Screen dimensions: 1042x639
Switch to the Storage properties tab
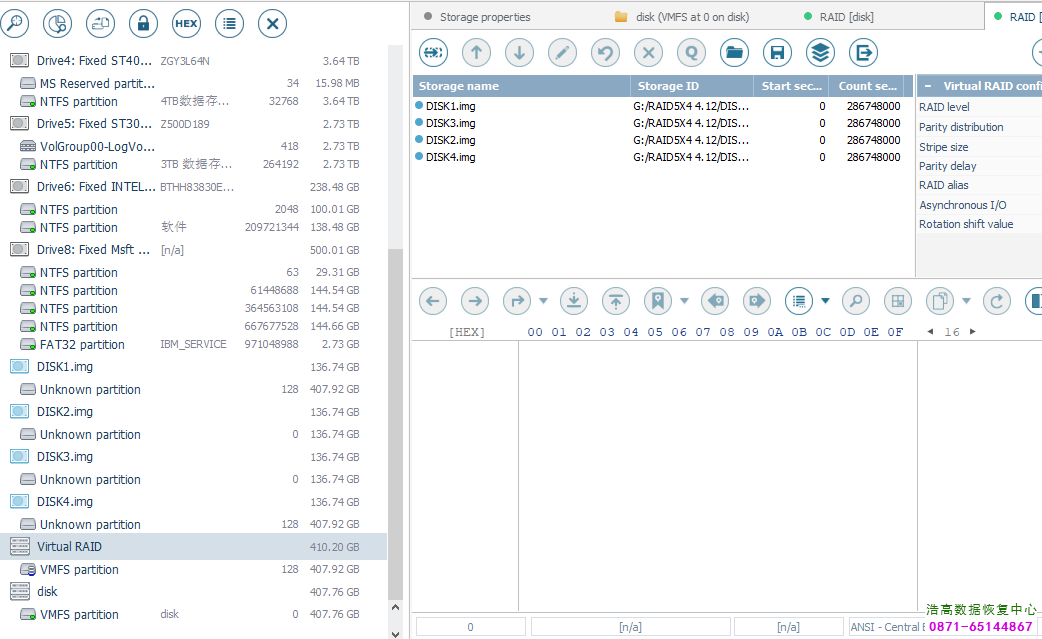point(484,17)
